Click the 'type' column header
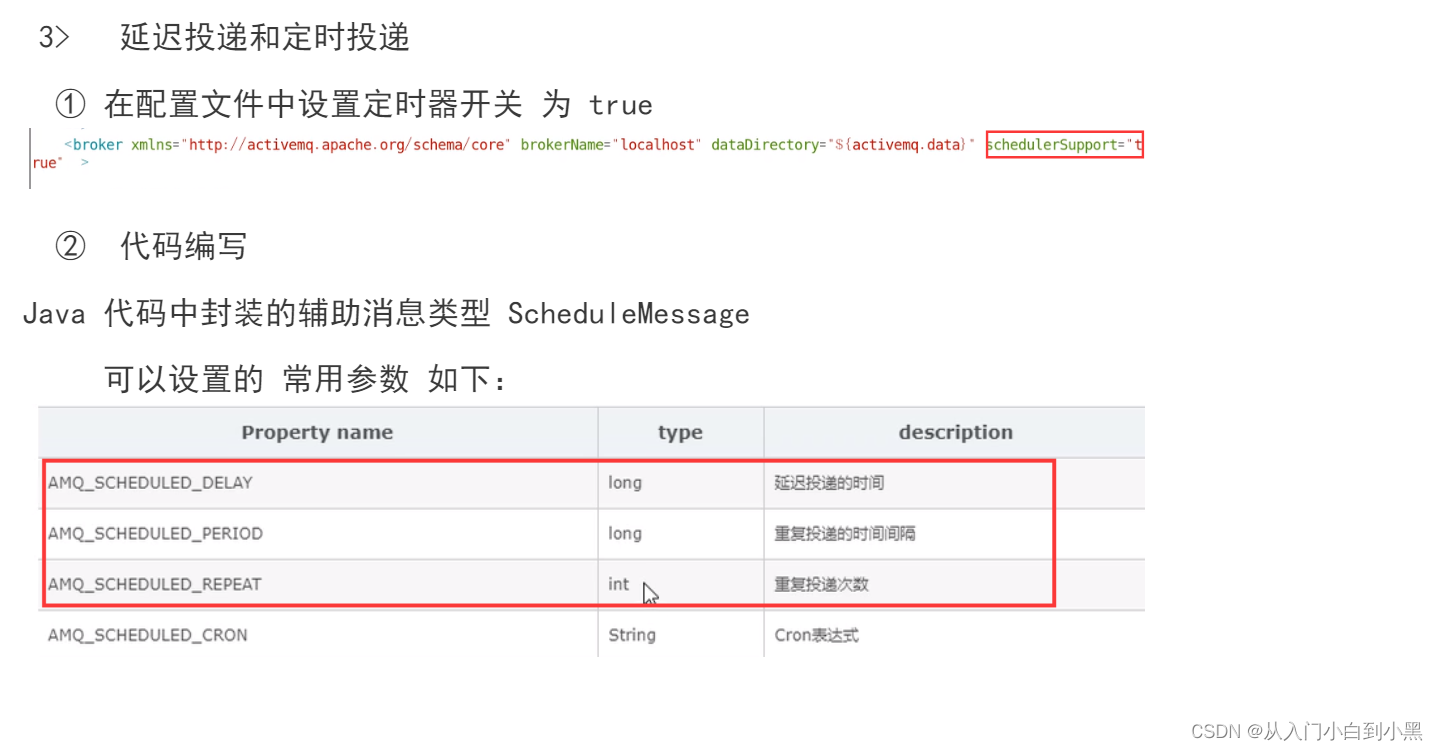1438x751 pixels. coord(680,433)
